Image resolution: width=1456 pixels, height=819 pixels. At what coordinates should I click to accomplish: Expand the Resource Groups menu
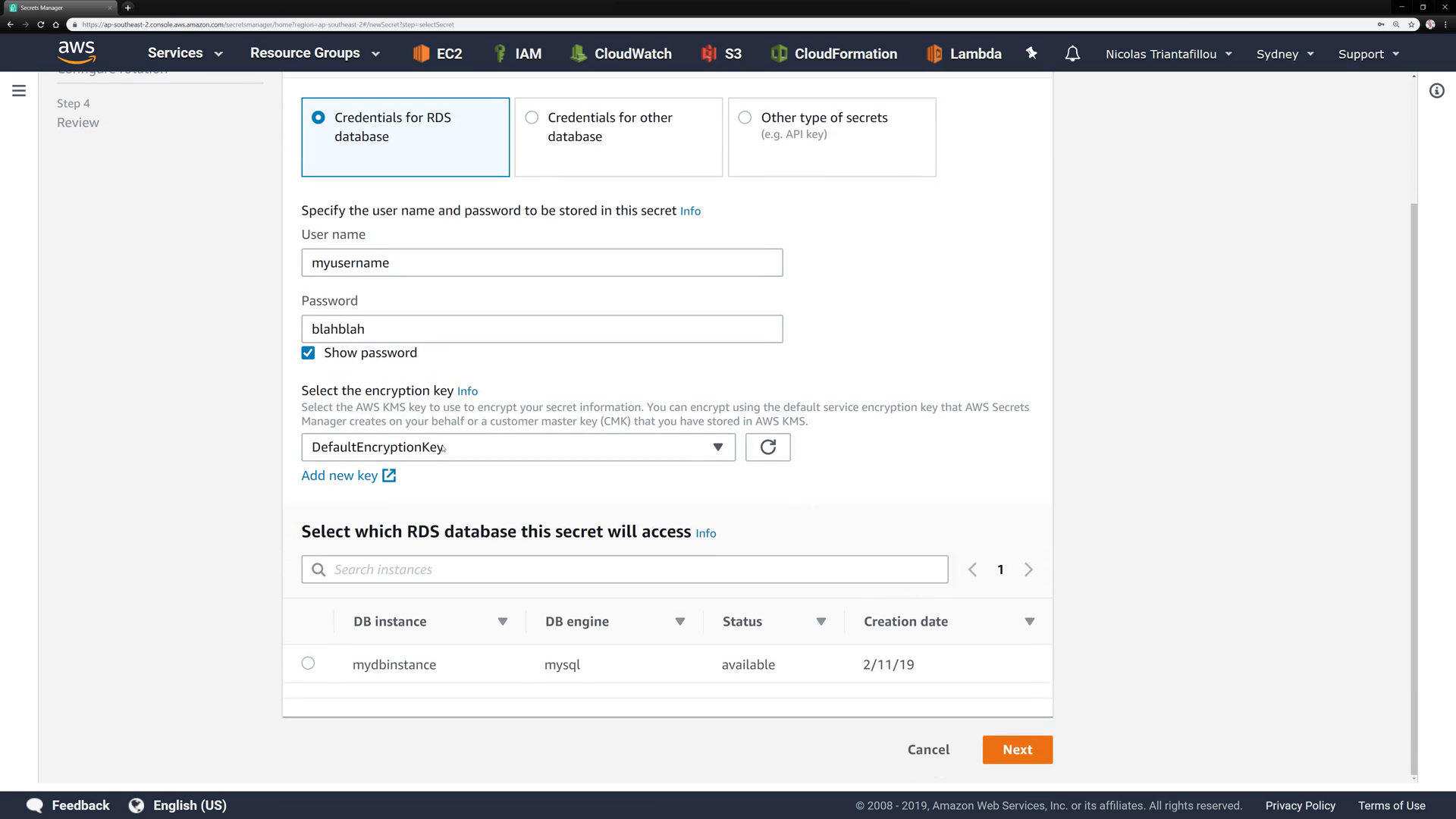pyautogui.click(x=315, y=53)
